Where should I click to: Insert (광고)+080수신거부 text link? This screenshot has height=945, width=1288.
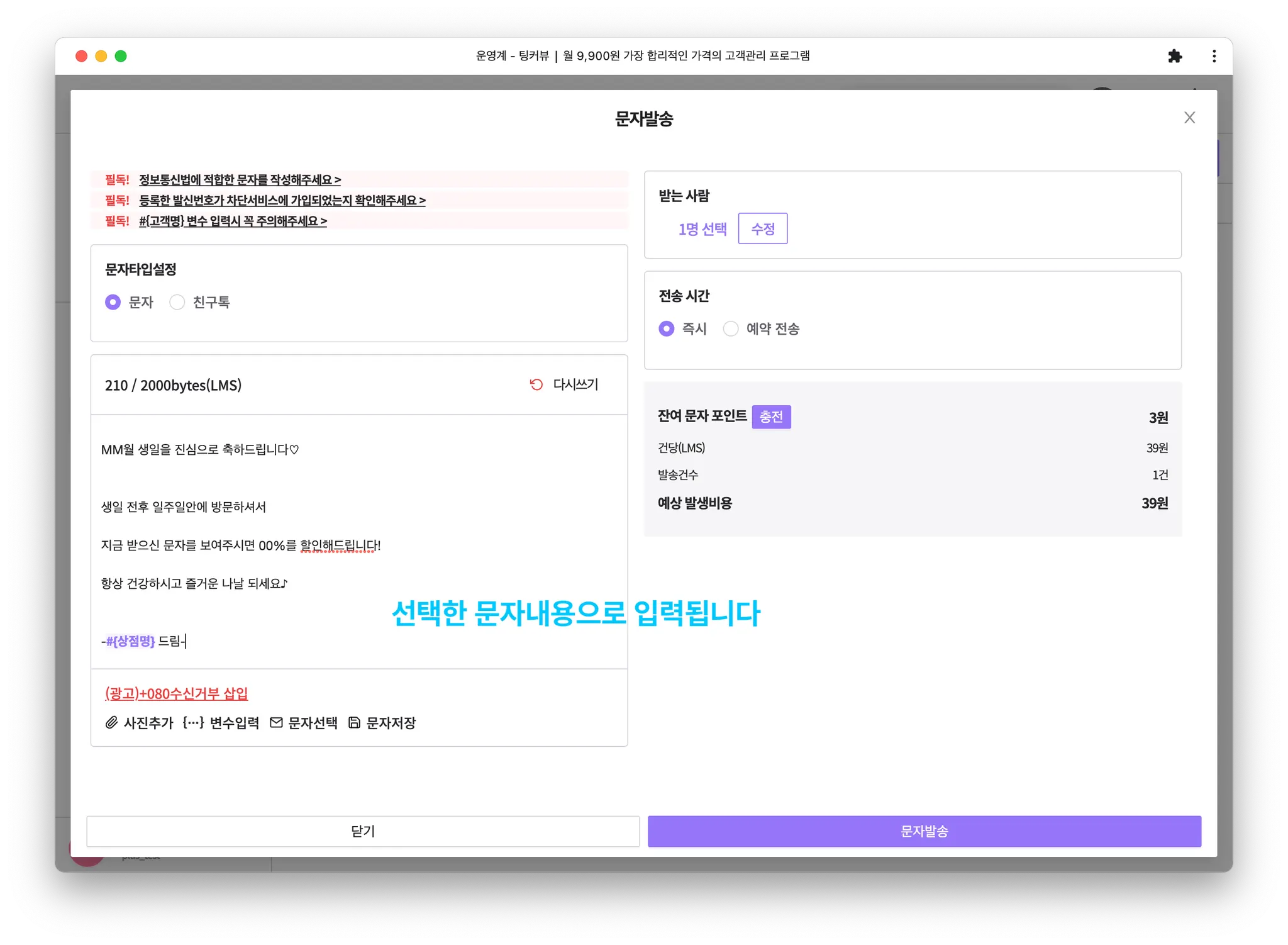coord(176,694)
